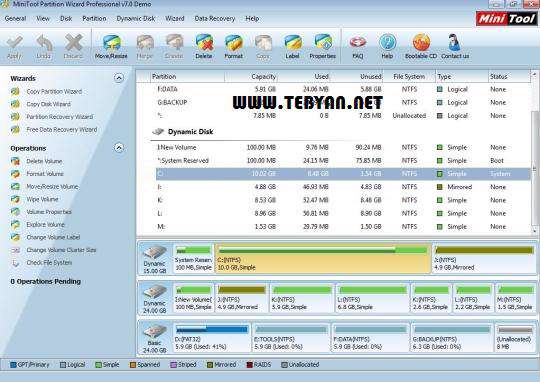Screen dimensions: 540x382
Task: Select the Unallocated 8 MB block
Action: click(x=515, y=338)
